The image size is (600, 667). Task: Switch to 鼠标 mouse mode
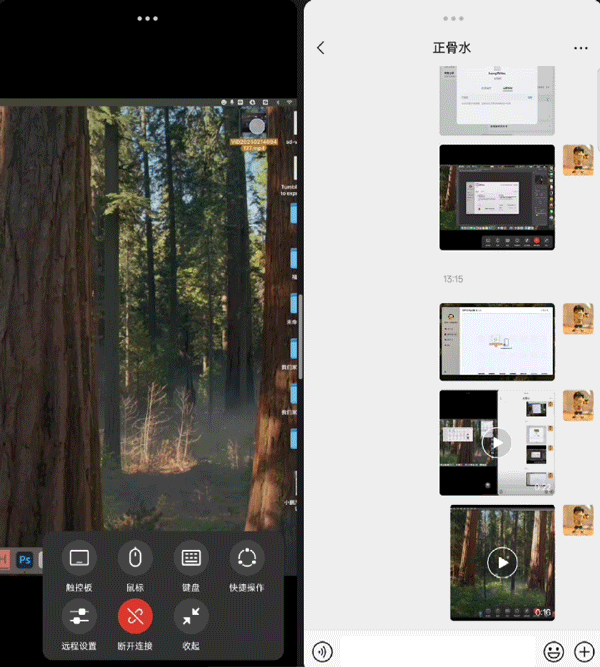click(135, 558)
